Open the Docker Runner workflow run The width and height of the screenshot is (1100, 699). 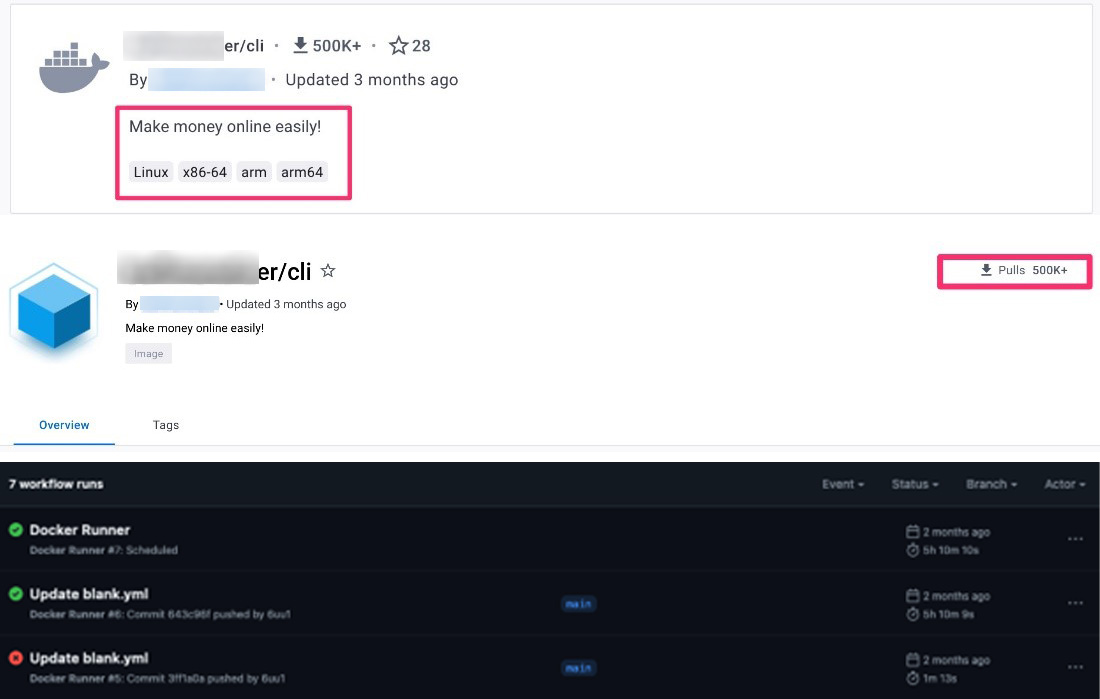point(80,530)
